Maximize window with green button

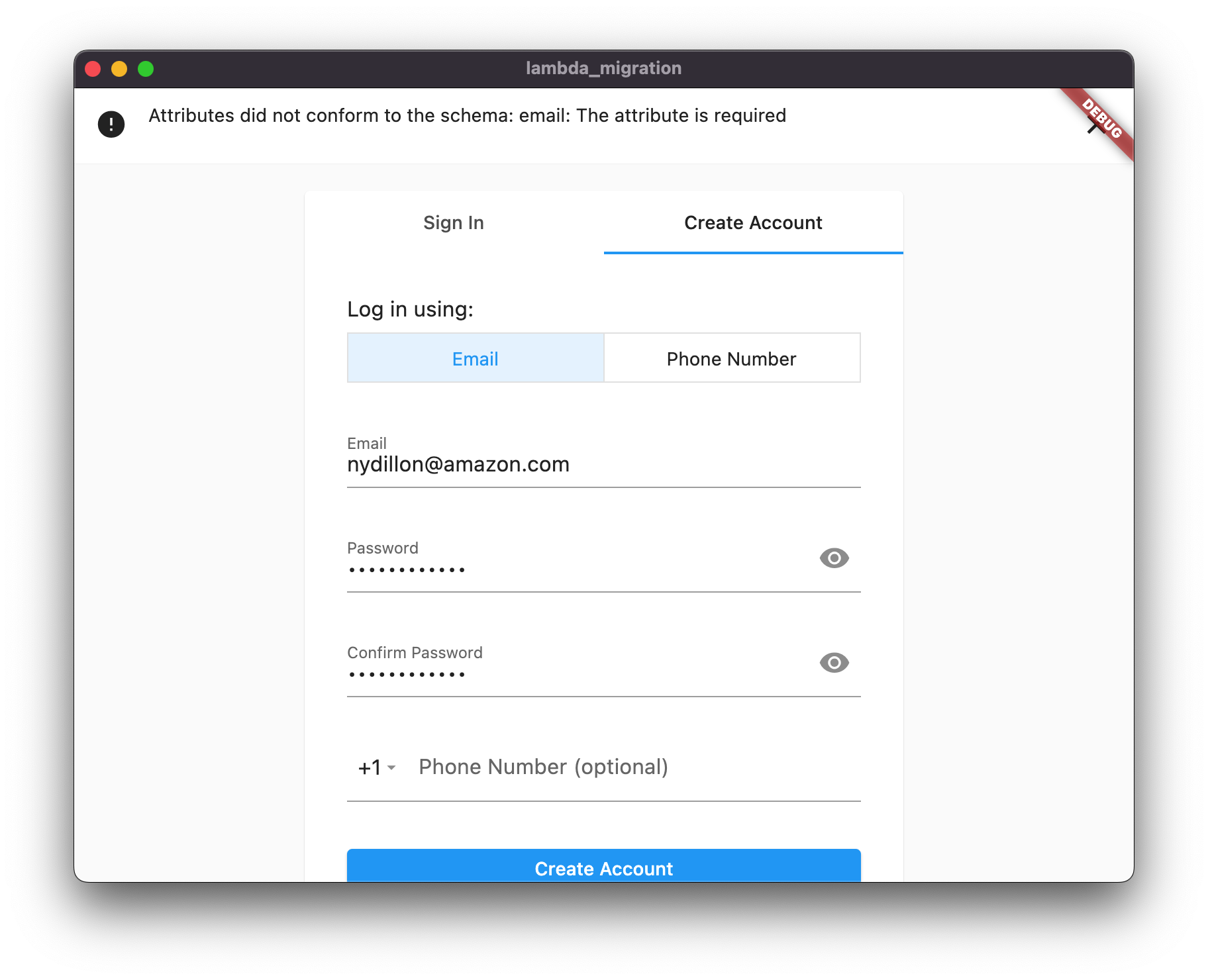[x=146, y=69]
